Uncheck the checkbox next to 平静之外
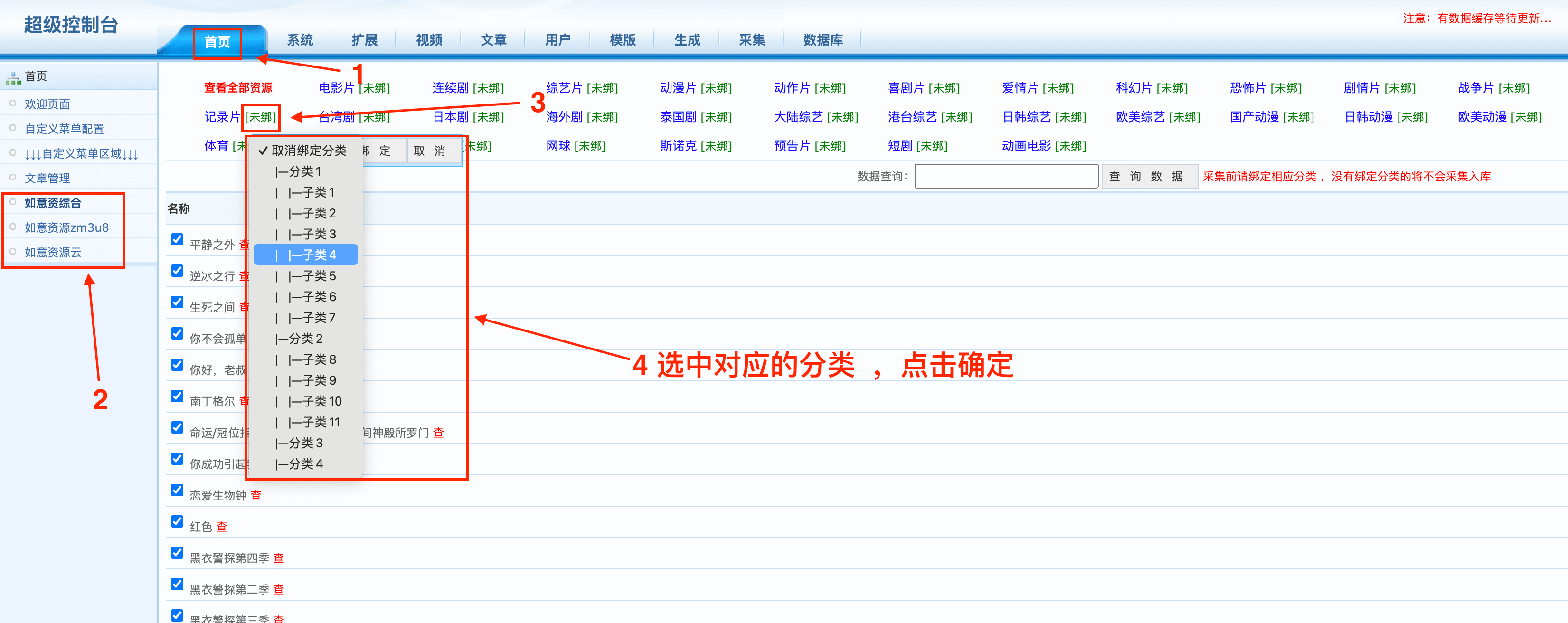The width and height of the screenshot is (1568, 623). coord(177,239)
